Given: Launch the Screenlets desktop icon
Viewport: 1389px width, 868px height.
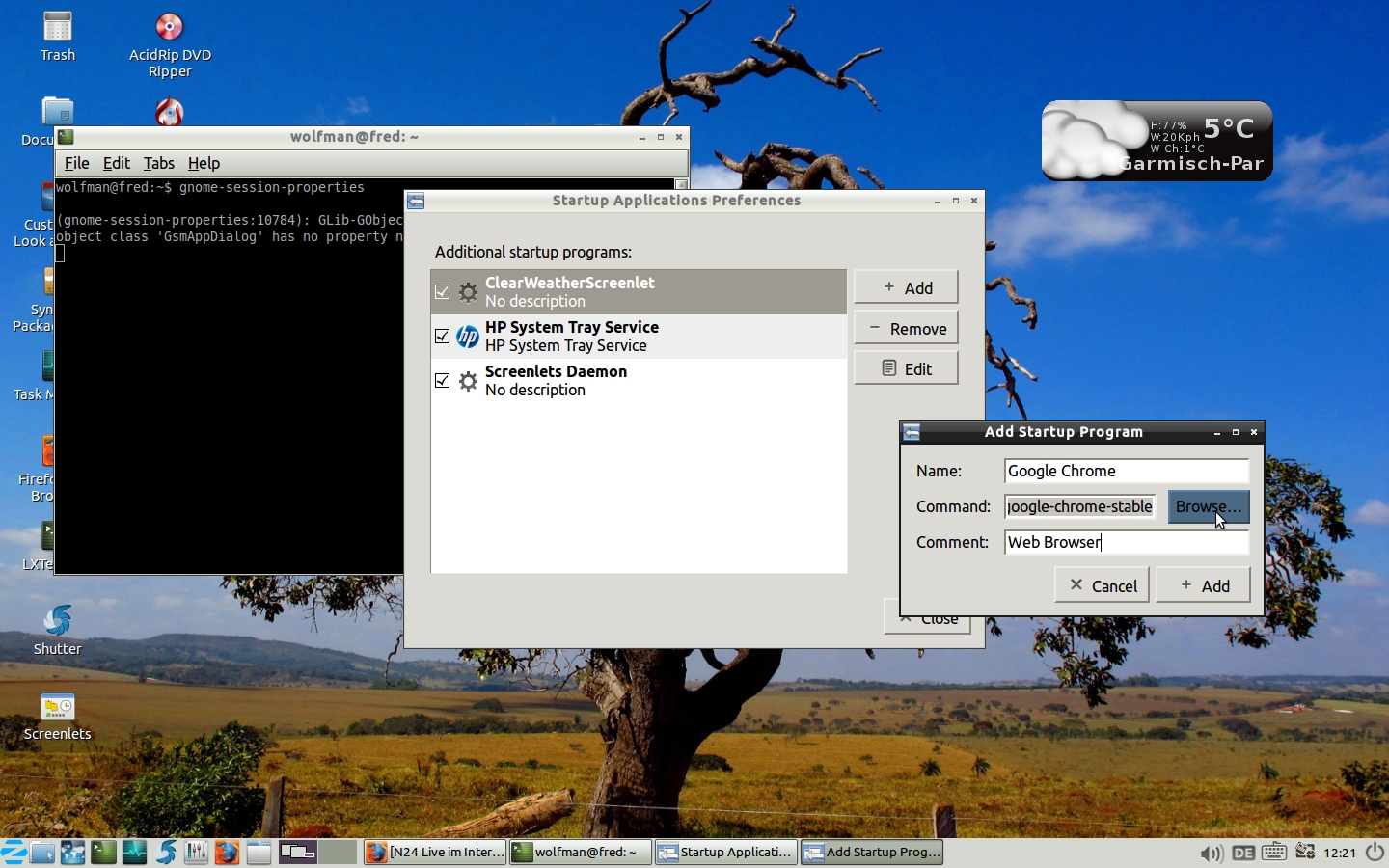Looking at the screenshot, I should pos(57,708).
